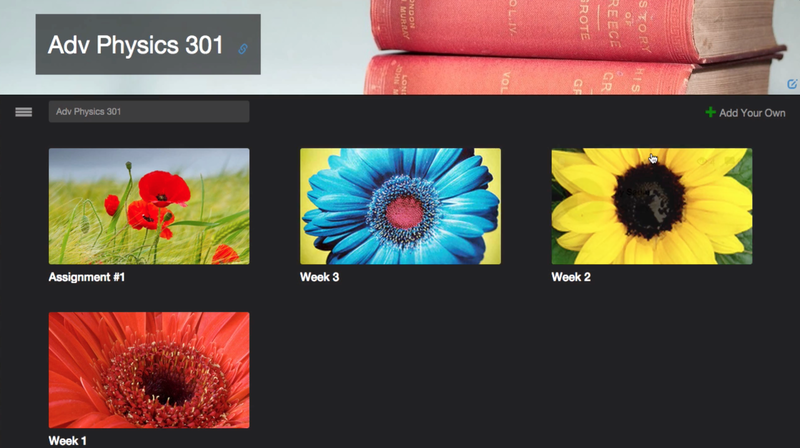The width and height of the screenshot is (800, 448).
Task: Open the Assignment #1 poppy thumbnail
Action: pyautogui.click(x=149, y=206)
